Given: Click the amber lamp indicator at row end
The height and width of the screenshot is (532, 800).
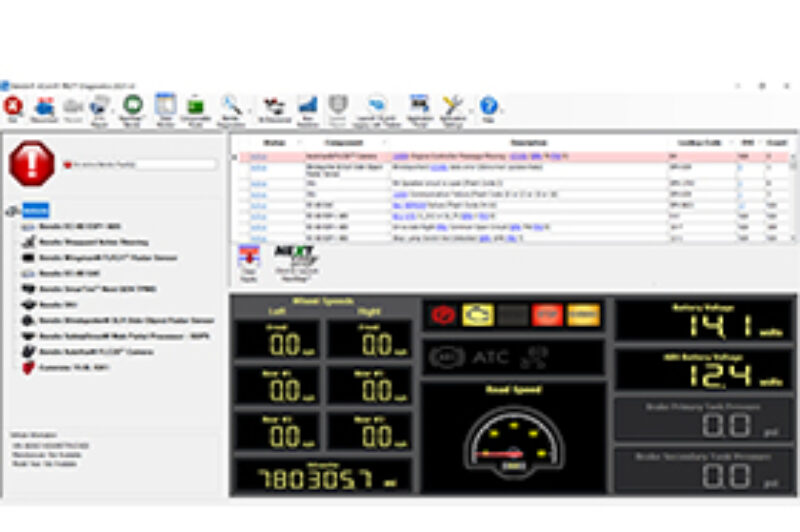Looking at the screenshot, I should click(583, 315).
